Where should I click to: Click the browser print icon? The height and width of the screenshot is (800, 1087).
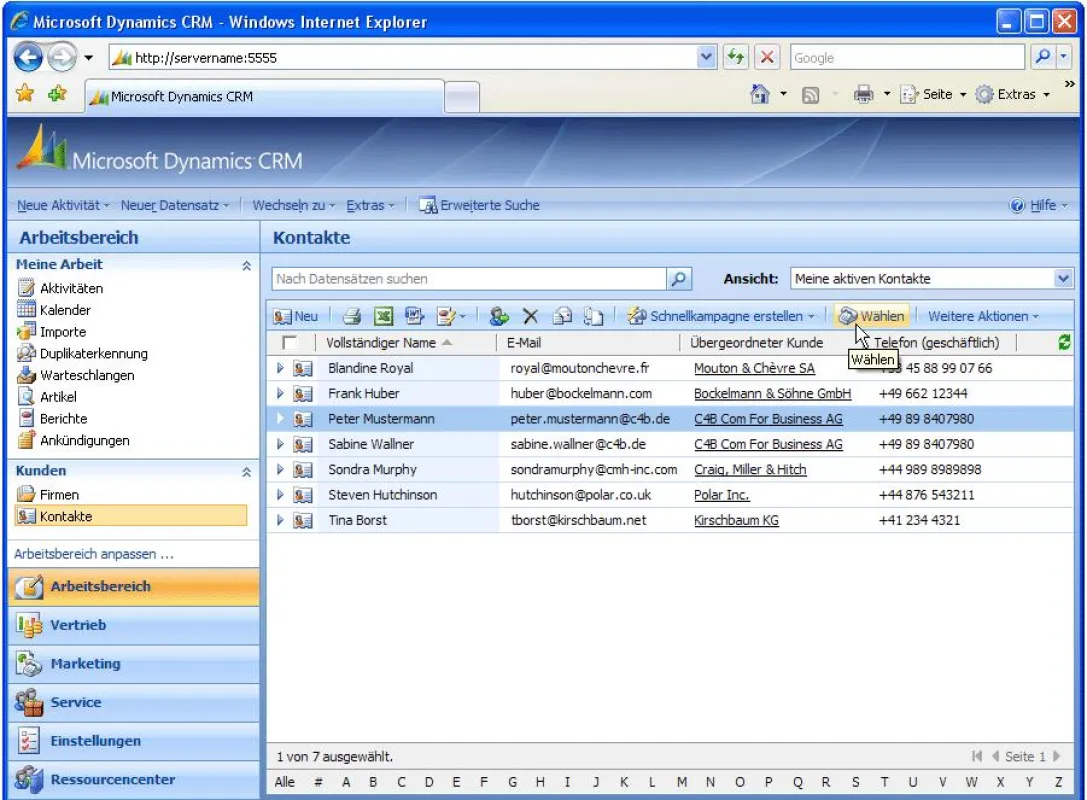[863, 94]
